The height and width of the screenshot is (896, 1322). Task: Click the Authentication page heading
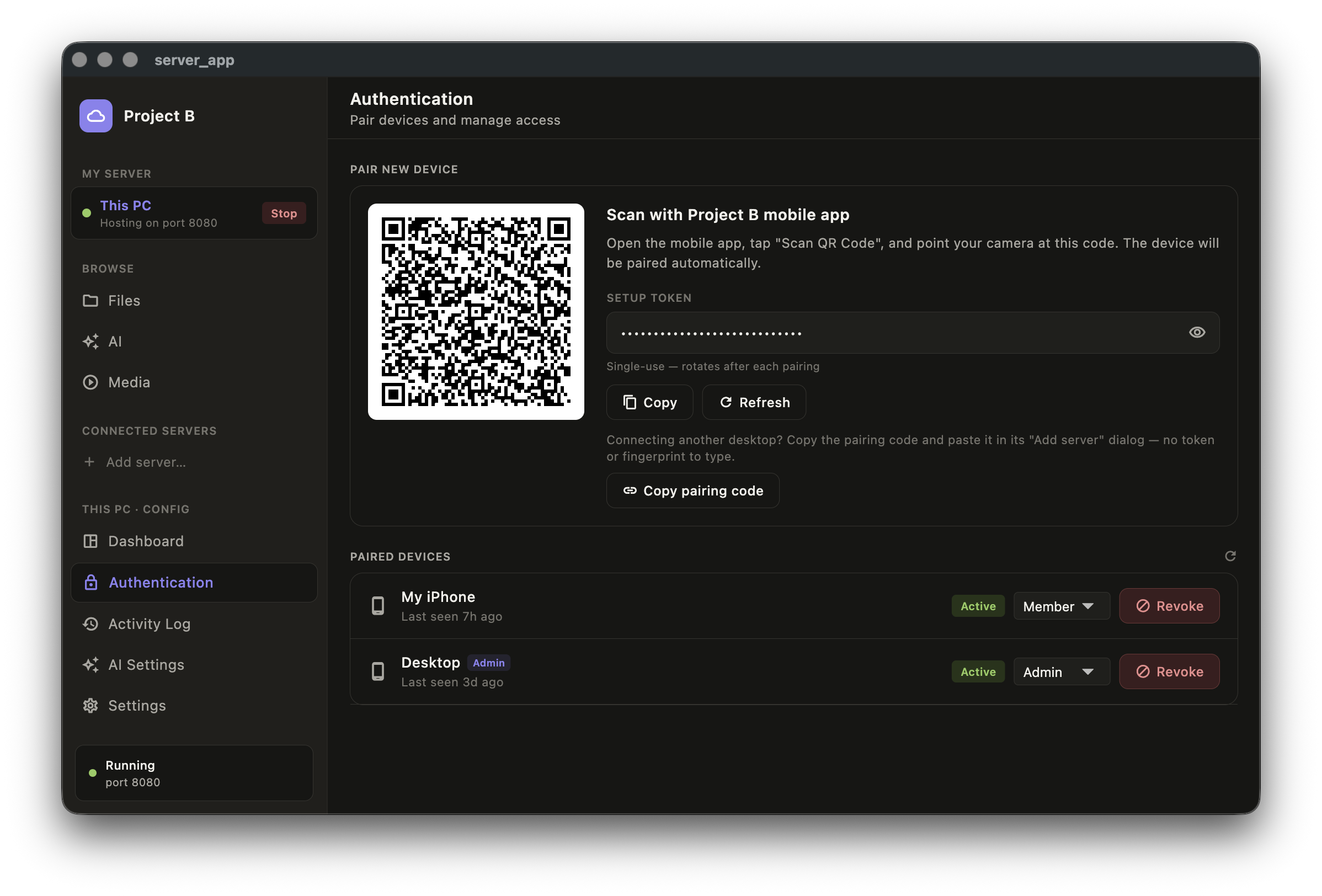(x=411, y=99)
